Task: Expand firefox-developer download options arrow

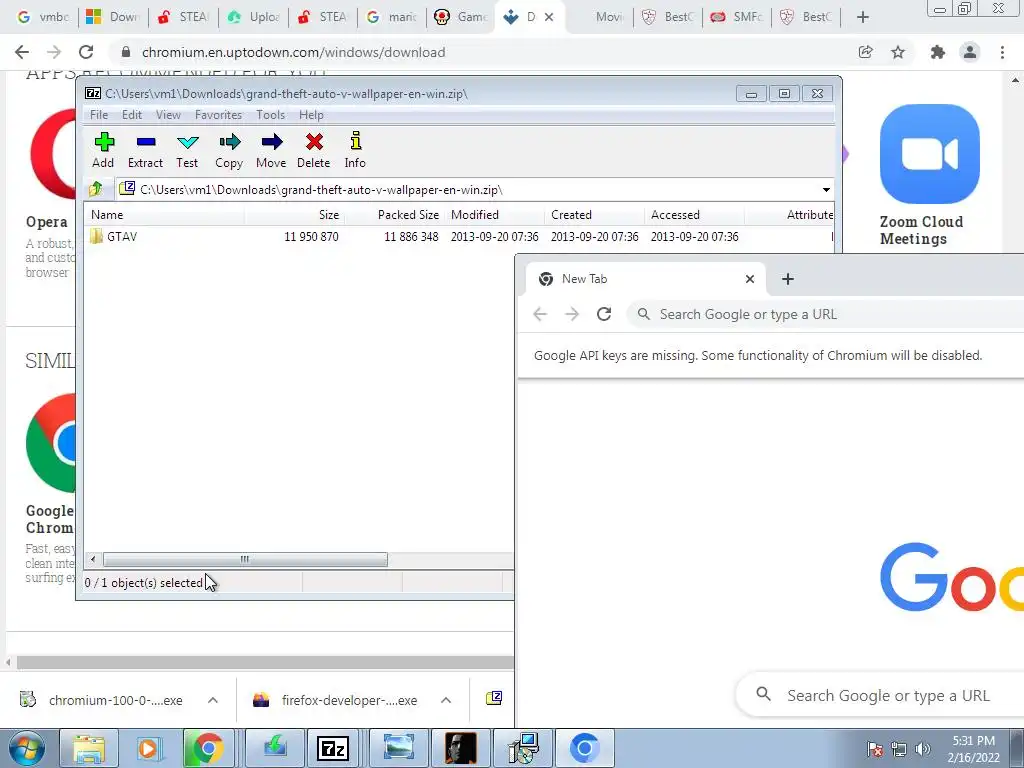Action: tap(446, 700)
